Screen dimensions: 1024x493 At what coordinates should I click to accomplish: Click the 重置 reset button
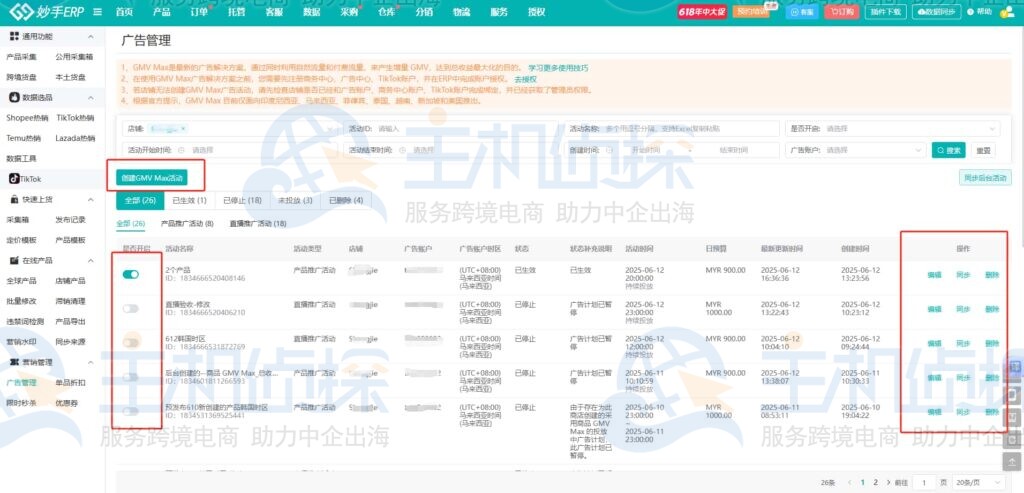click(983, 150)
